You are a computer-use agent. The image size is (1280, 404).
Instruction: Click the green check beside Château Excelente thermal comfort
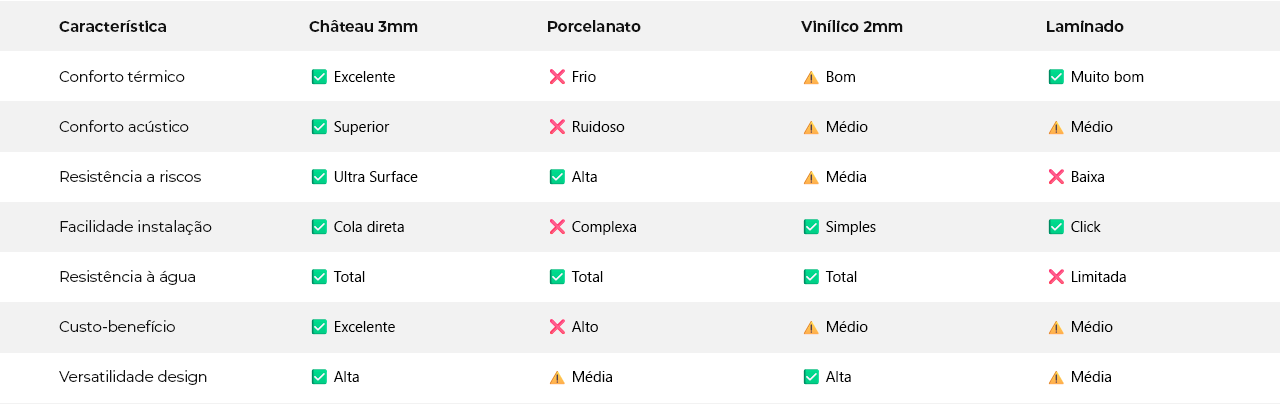tap(319, 77)
